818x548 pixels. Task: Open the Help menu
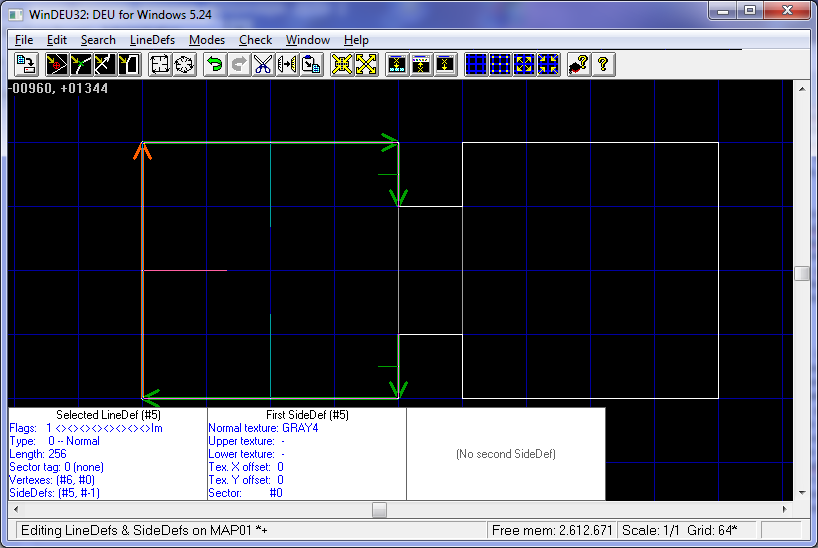click(x=356, y=40)
